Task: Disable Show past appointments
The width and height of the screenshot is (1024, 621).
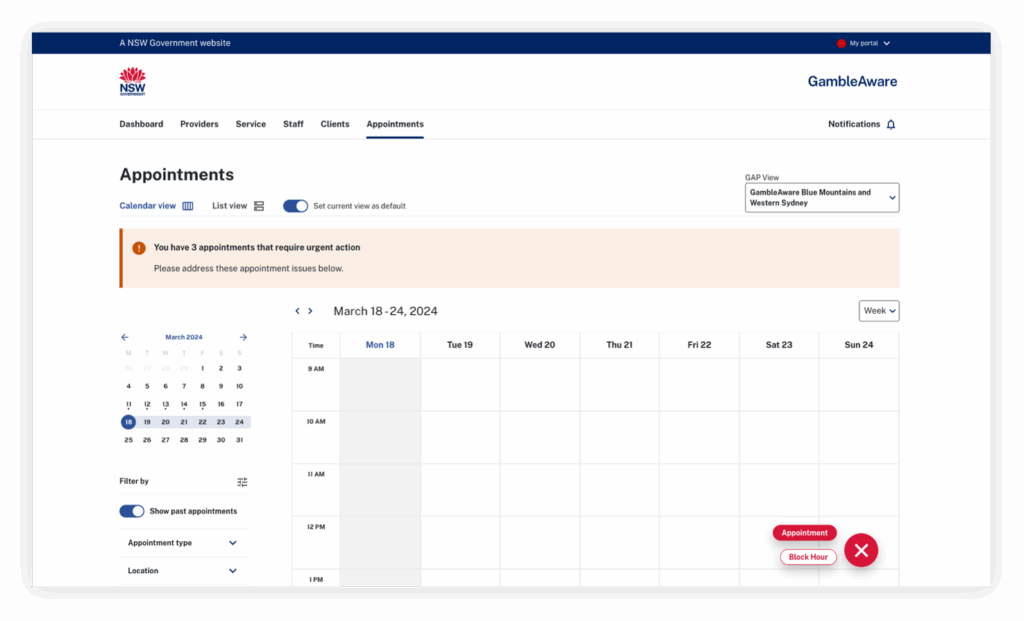Action: (x=132, y=510)
